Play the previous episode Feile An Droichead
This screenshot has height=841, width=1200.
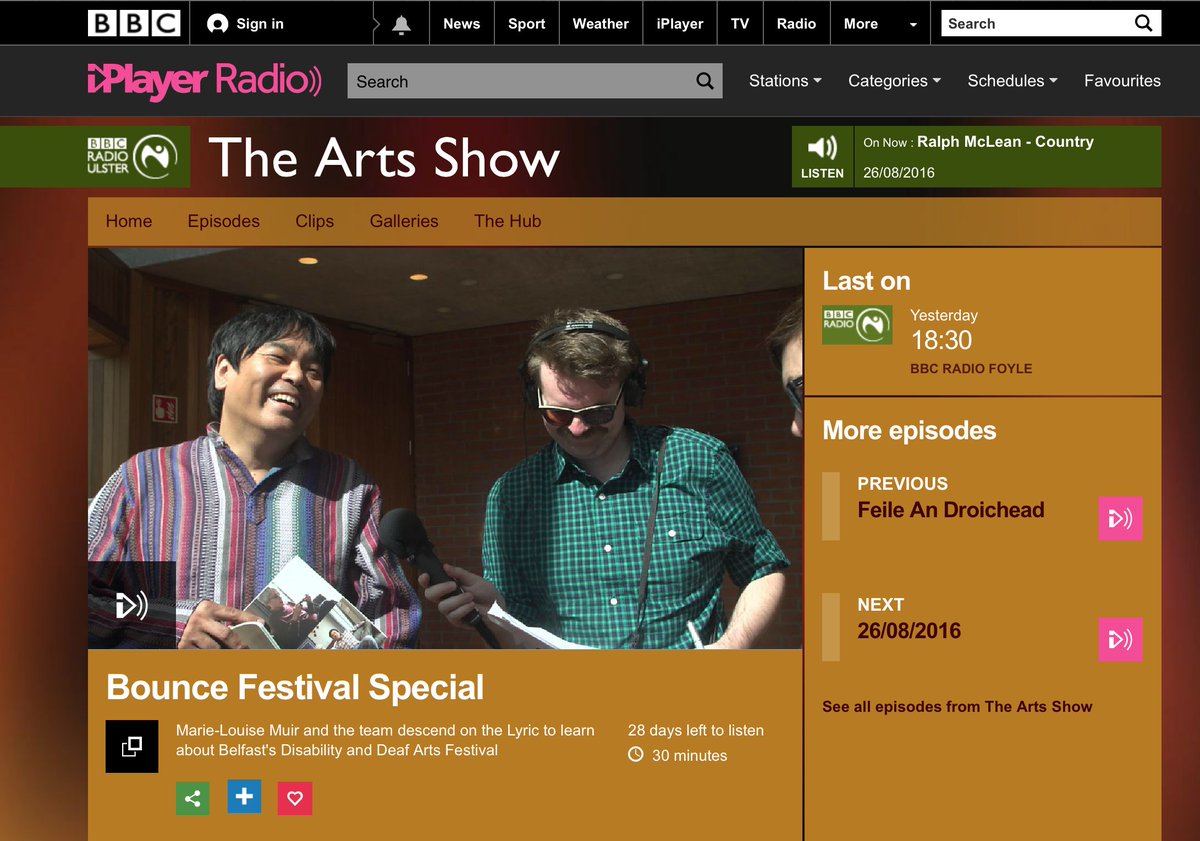tap(1120, 519)
